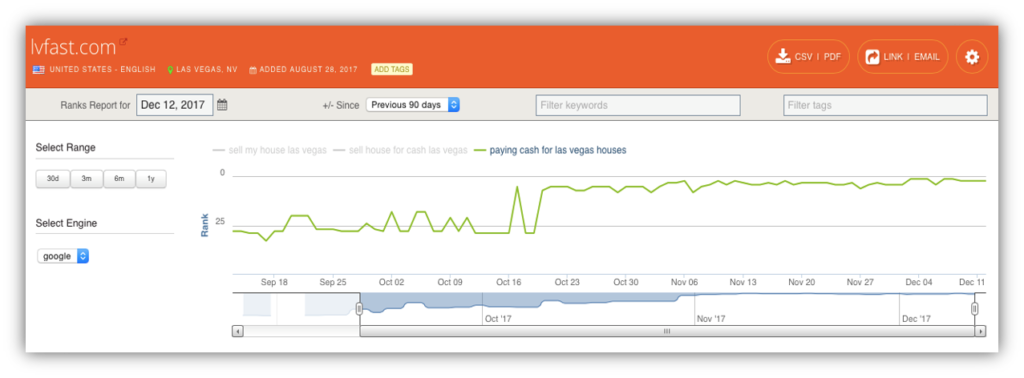The height and width of the screenshot is (378, 1024).
Task: Toggle 'sell my house las vegas' series
Action: tap(270, 150)
